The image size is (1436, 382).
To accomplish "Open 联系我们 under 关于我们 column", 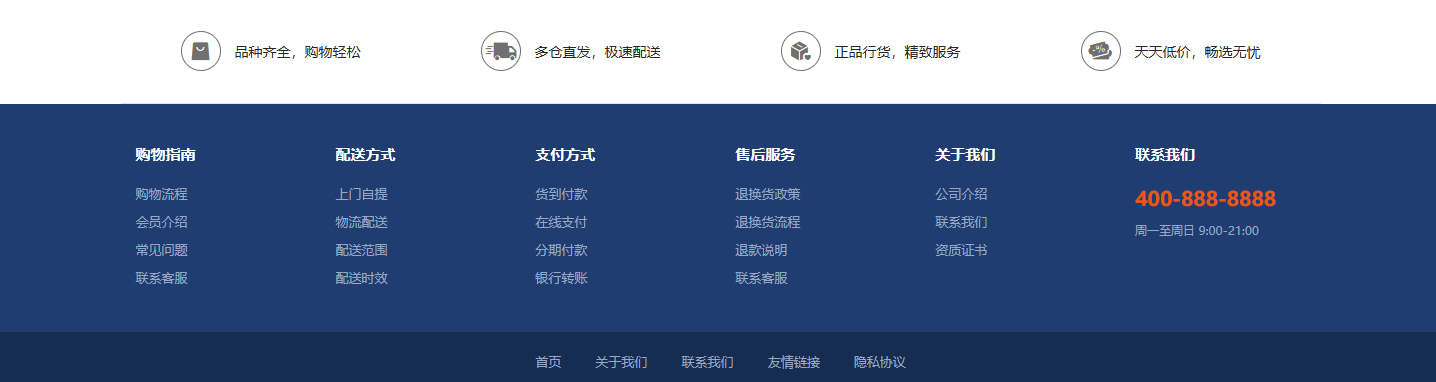I will tap(962, 222).
